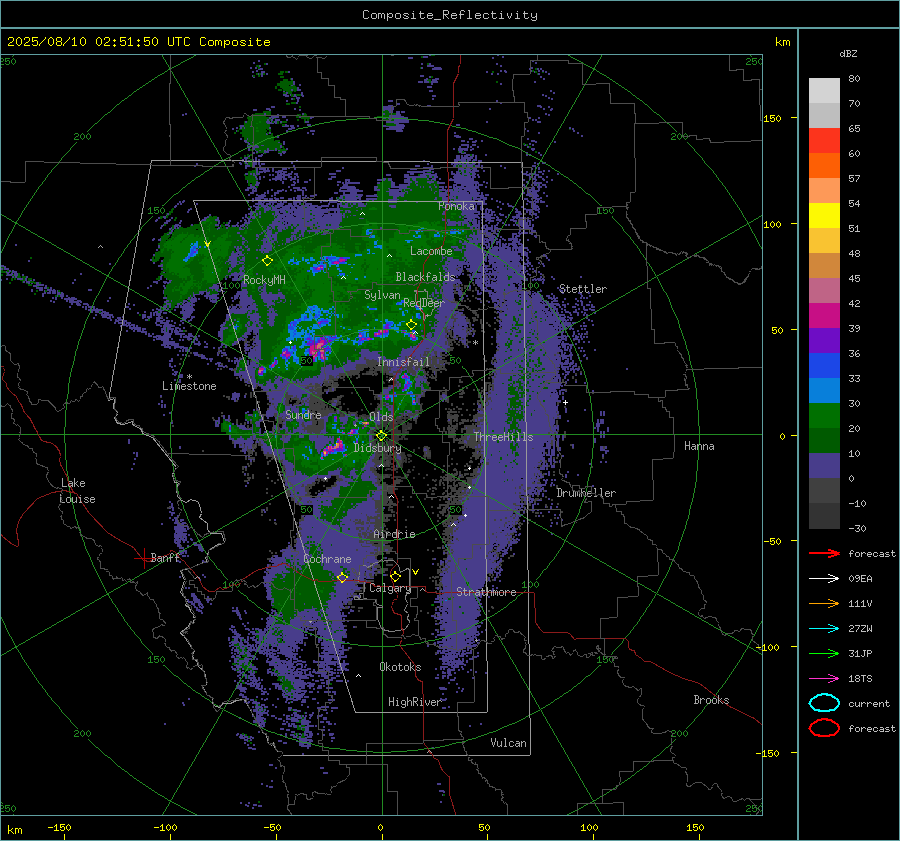Image resolution: width=900 pixels, height=841 pixels.
Task: Select the orange 111V arrow legend entry
Action: pos(824,603)
